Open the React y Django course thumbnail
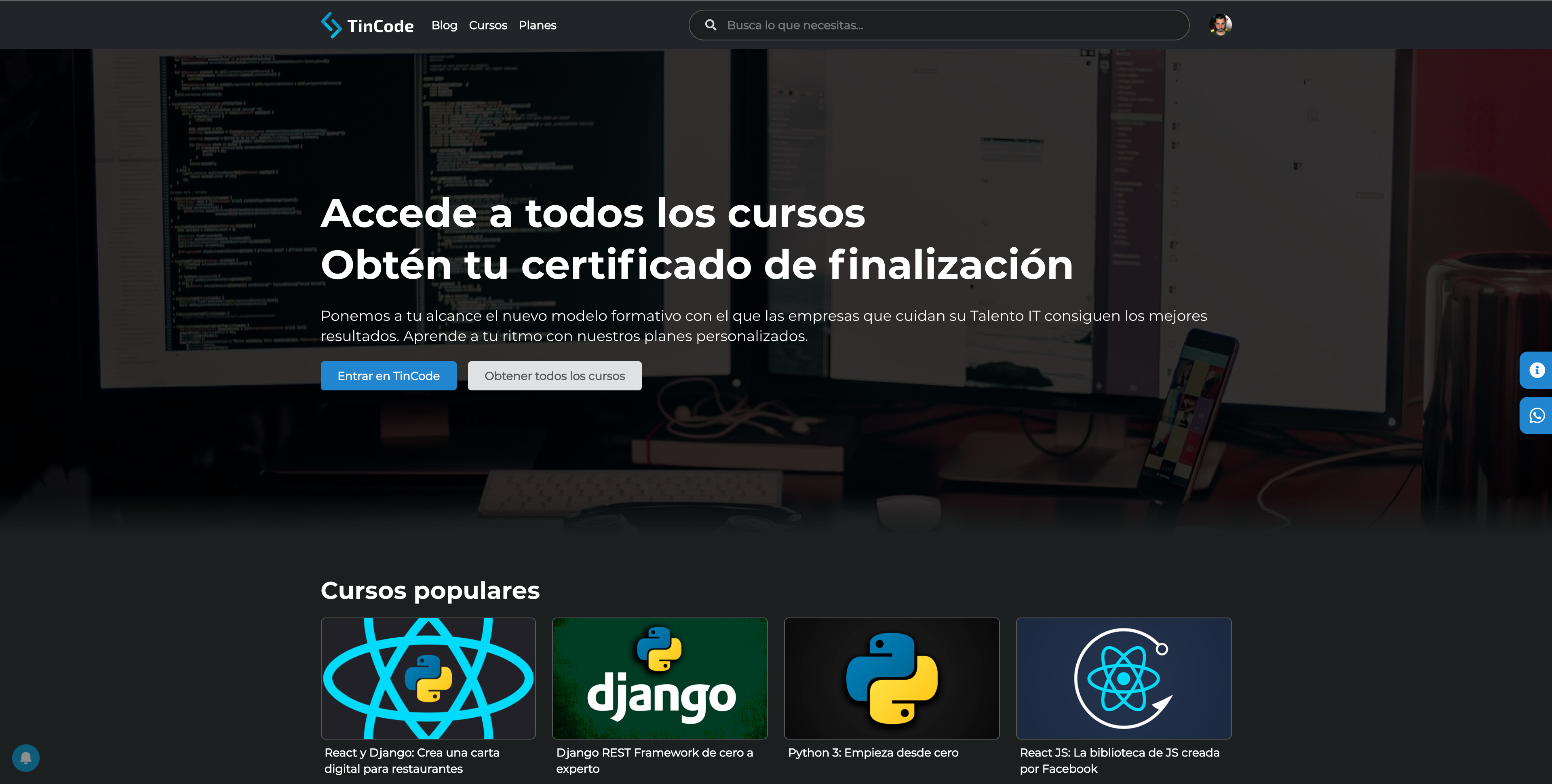 point(428,678)
